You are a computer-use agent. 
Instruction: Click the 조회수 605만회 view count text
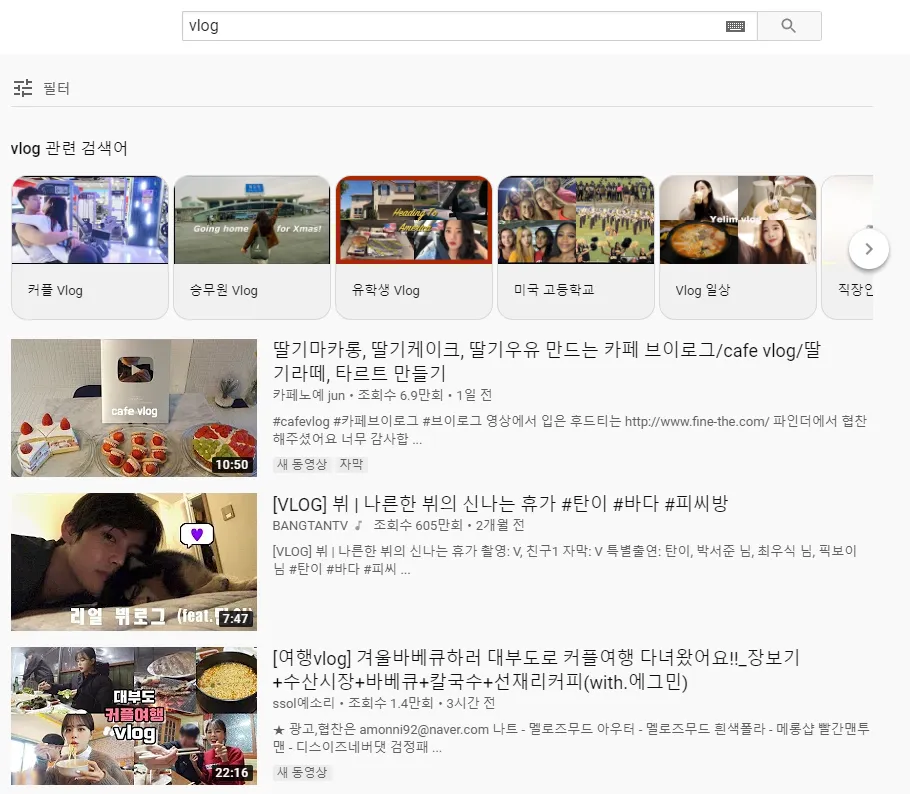click(418, 525)
